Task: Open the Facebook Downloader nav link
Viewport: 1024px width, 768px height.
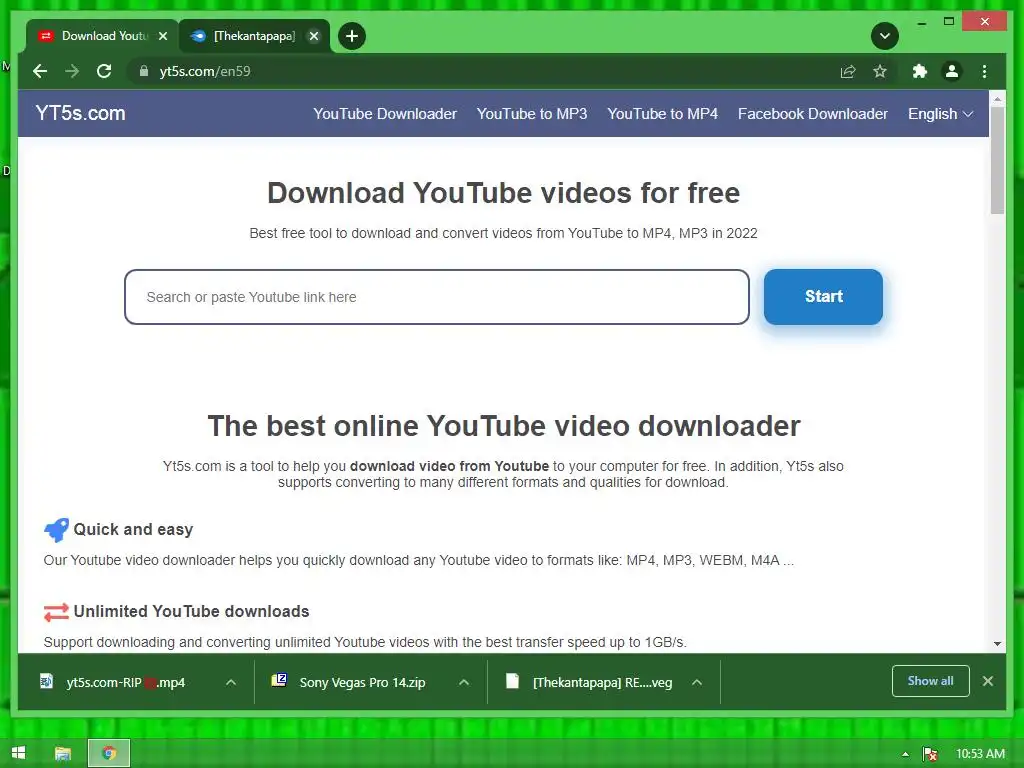Action: (x=812, y=114)
